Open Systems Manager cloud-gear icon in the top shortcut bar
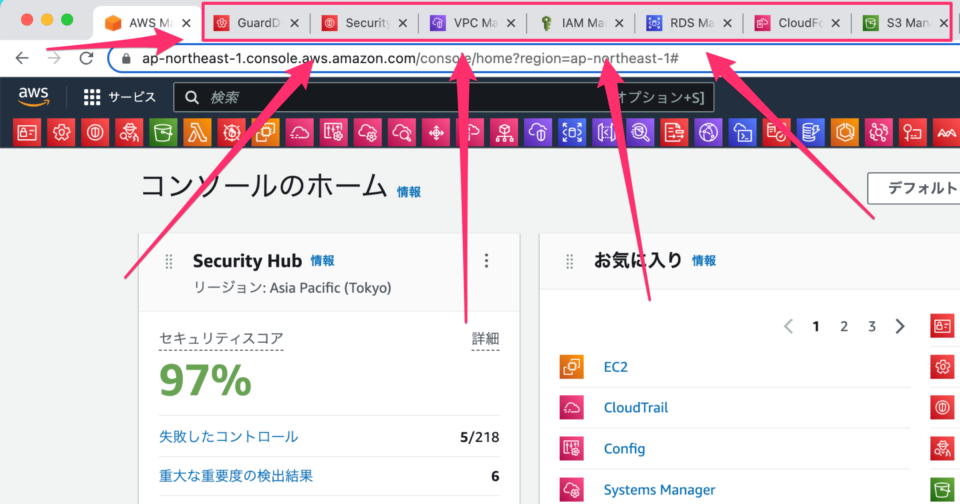Screen dimensions: 960x504 tap(368, 132)
